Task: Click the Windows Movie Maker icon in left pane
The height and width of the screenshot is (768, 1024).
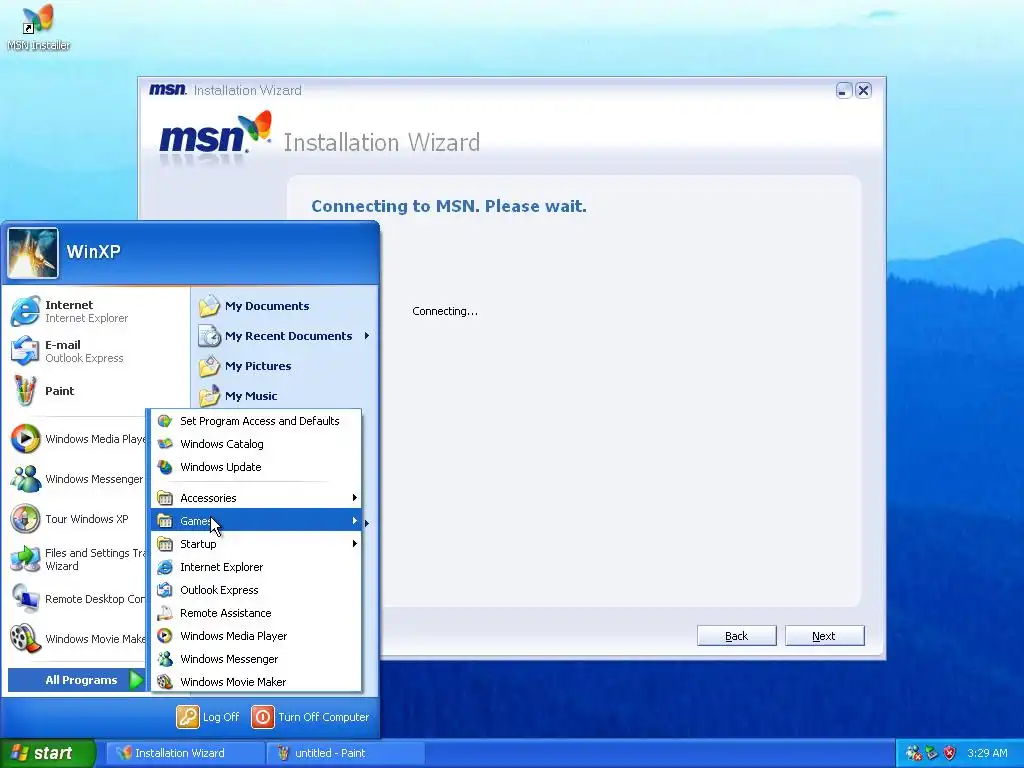Action: coord(25,639)
